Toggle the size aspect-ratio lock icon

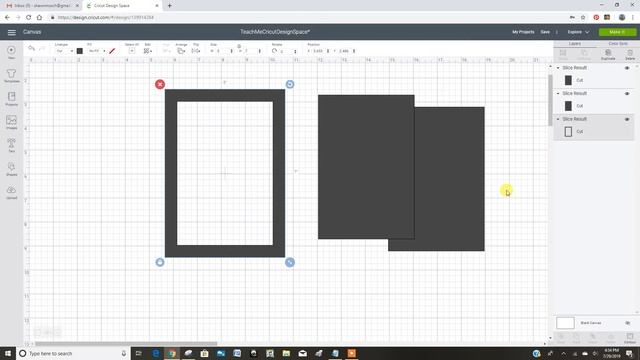click(x=239, y=46)
